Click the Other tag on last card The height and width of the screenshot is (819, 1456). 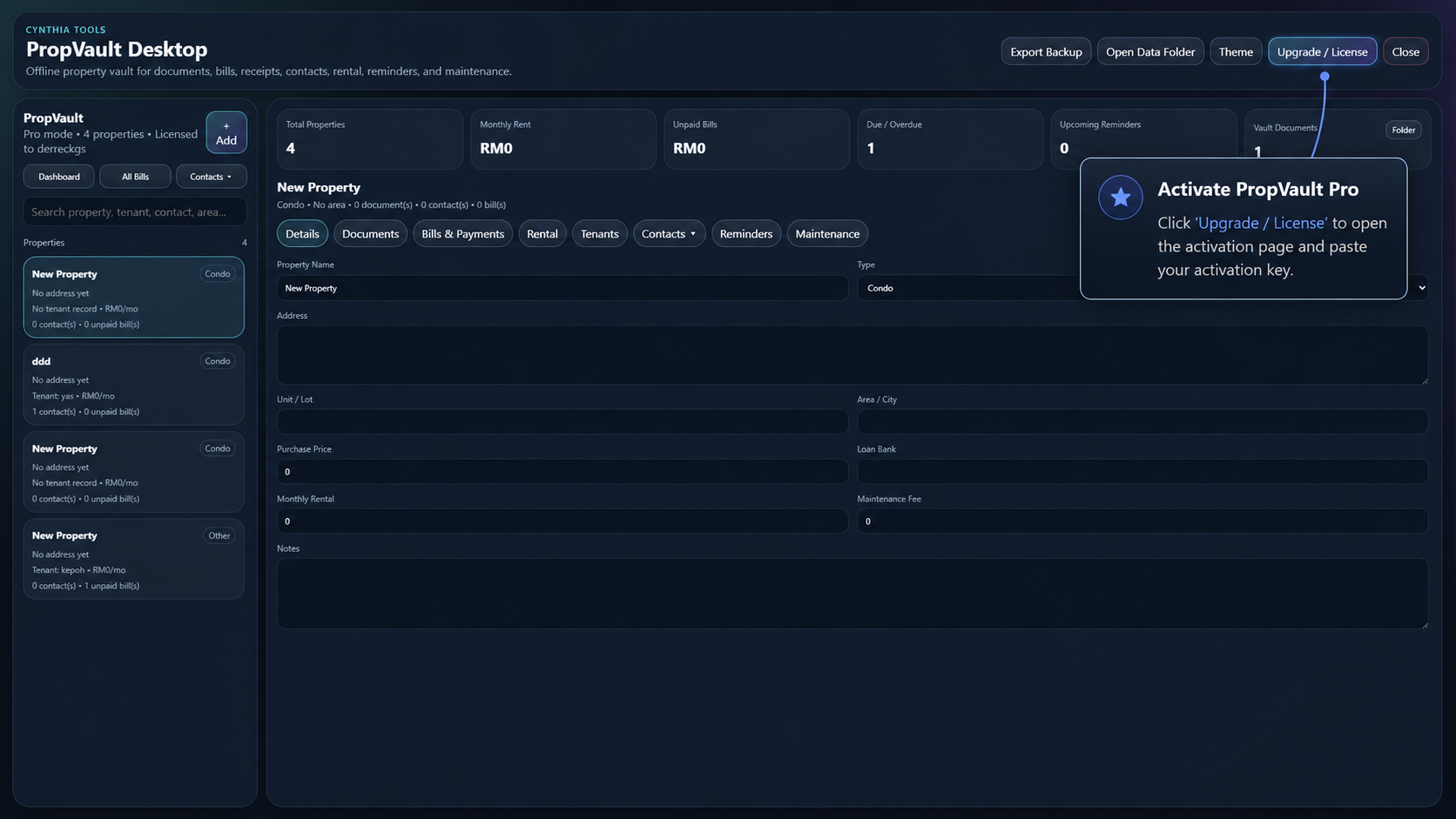tap(219, 535)
